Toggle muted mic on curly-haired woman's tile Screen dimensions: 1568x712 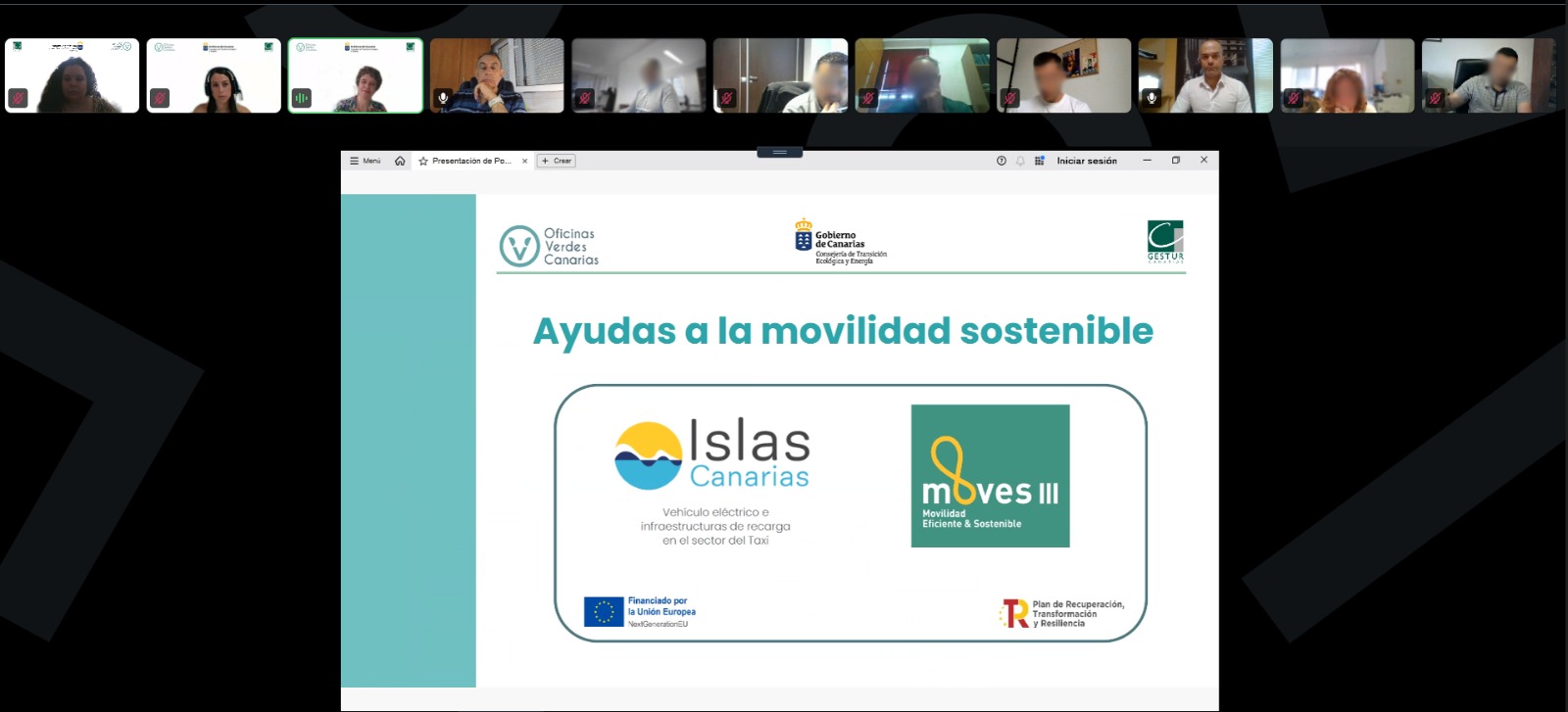(18, 98)
